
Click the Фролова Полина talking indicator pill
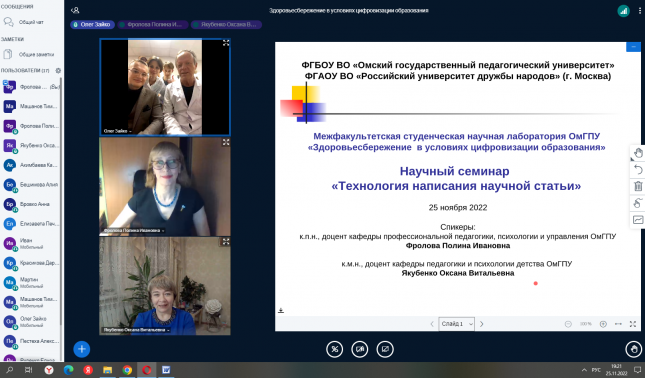[x=153, y=25]
